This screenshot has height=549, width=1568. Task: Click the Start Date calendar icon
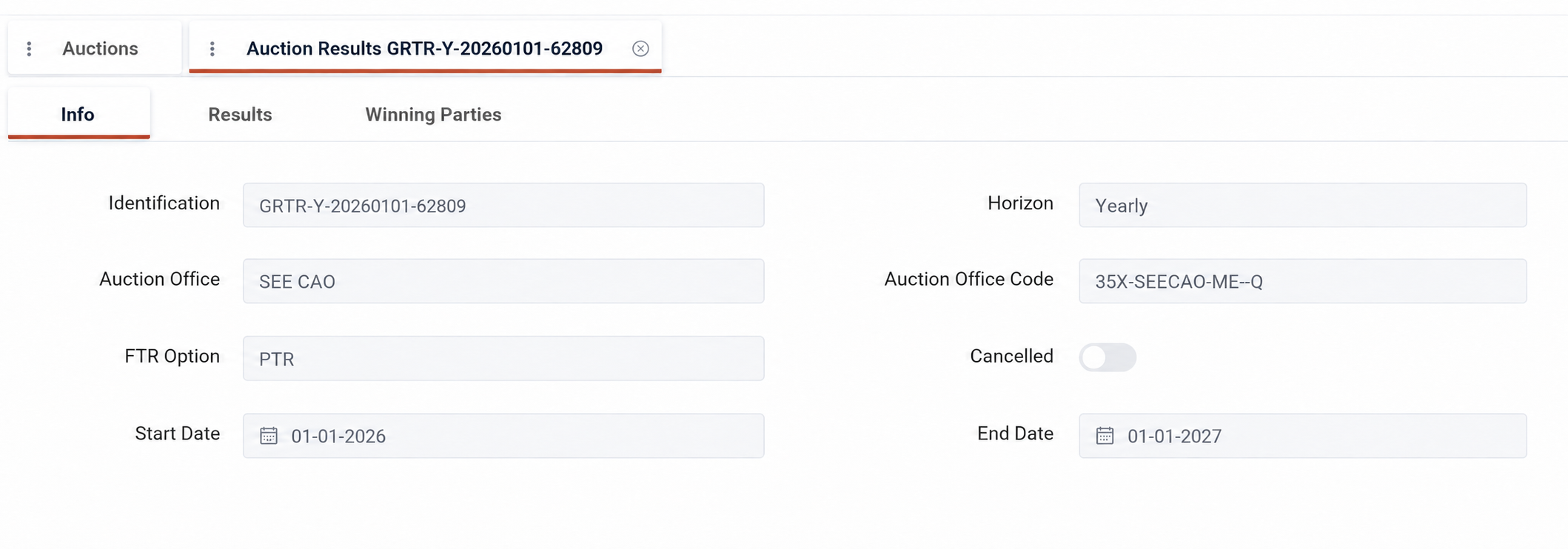[x=269, y=436]
